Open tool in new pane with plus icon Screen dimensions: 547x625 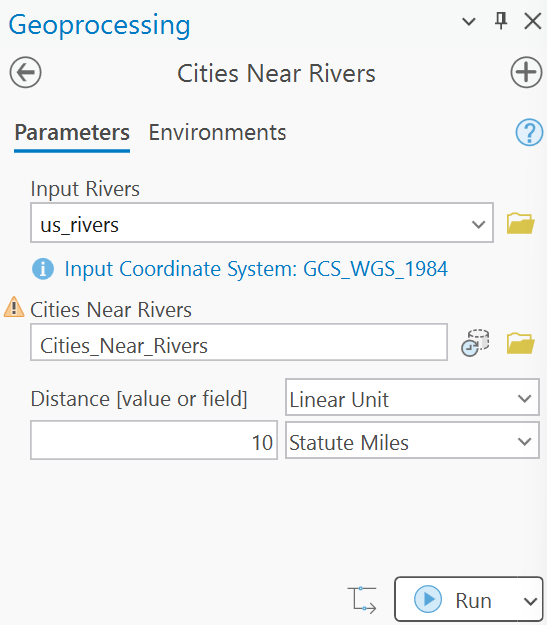[526, 73]
